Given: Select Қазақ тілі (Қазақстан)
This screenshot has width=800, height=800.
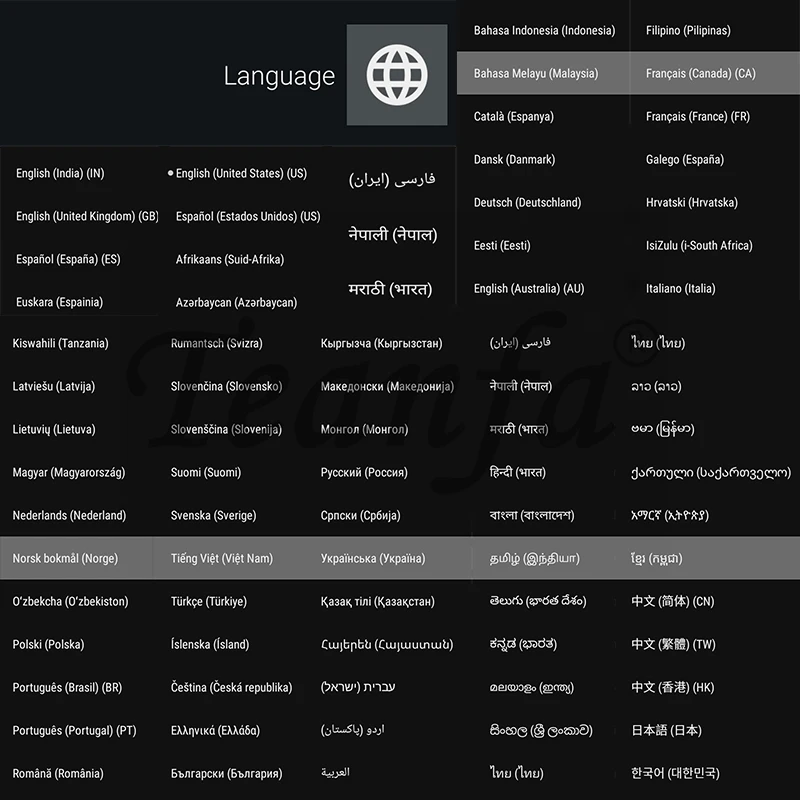Looking at the screenshot, I should pyautogui.click(x=378, y=602).
